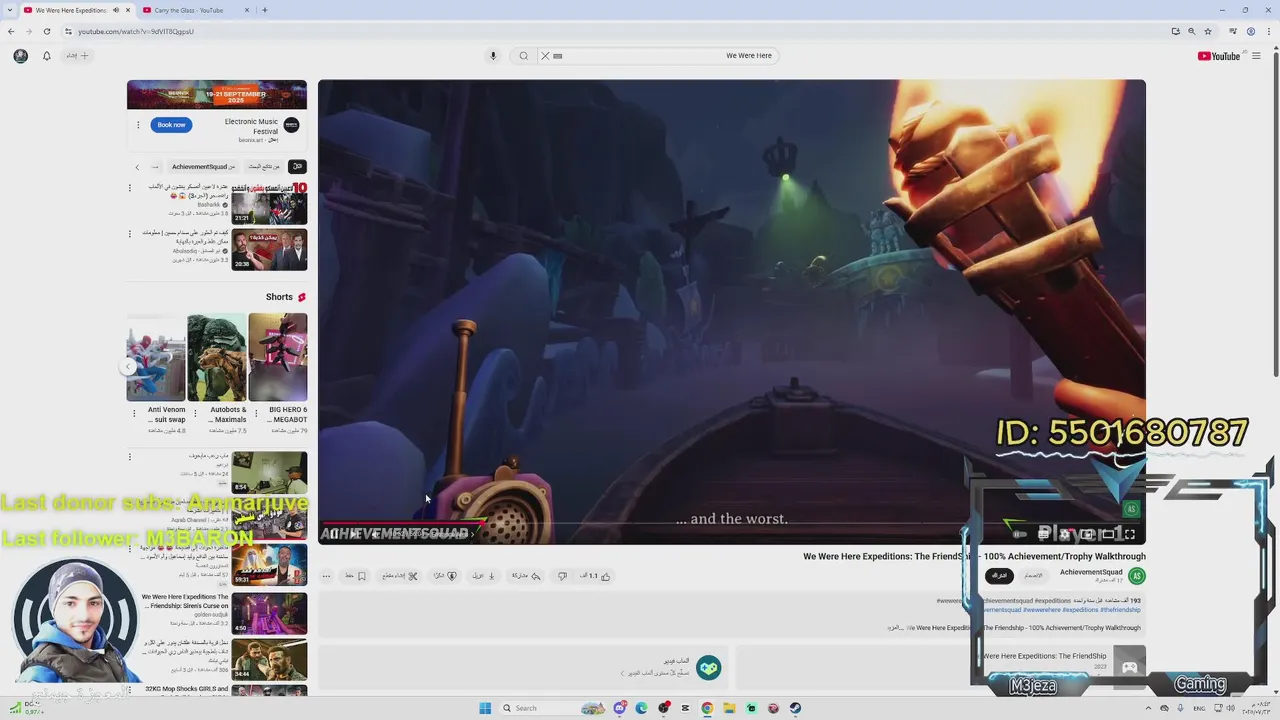Screen dimensions: 1280x720
Task: Submit search with the magnifier icon
Action: (523, 56)
